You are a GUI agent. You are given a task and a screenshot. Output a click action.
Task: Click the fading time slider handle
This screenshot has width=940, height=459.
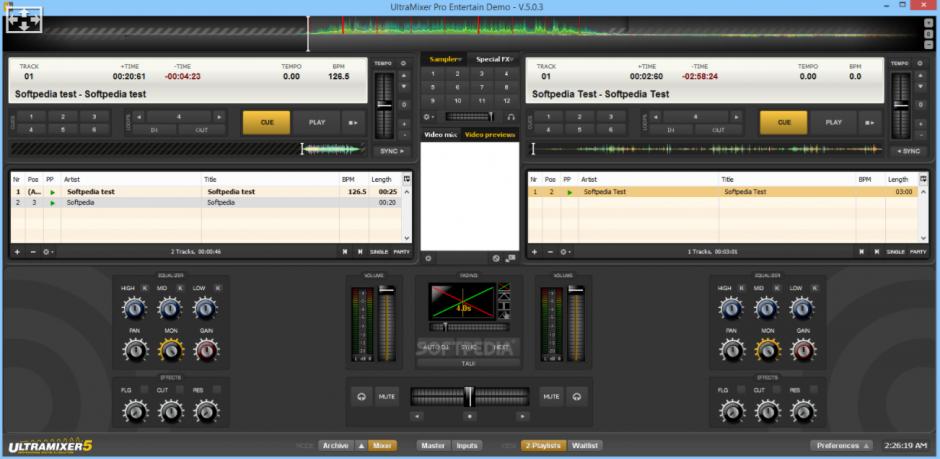tap(445, 327)
